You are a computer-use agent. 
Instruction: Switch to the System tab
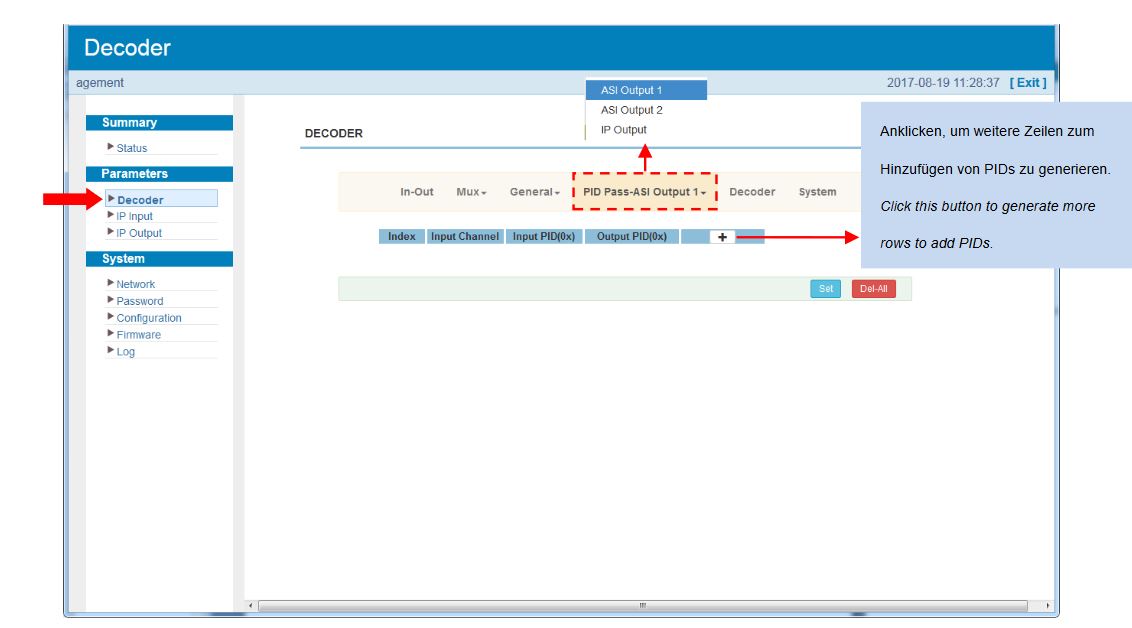[817, 192]
